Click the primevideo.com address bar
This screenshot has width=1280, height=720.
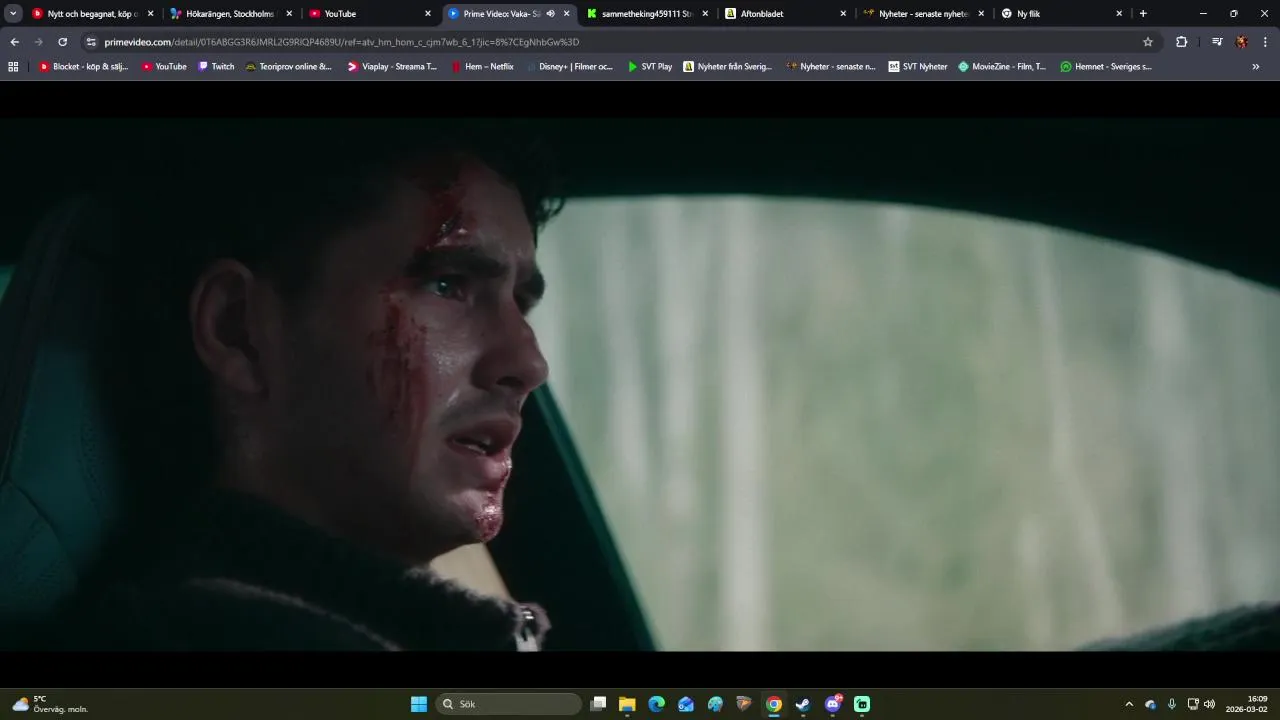pyautogui.click(x=620, y=42)
